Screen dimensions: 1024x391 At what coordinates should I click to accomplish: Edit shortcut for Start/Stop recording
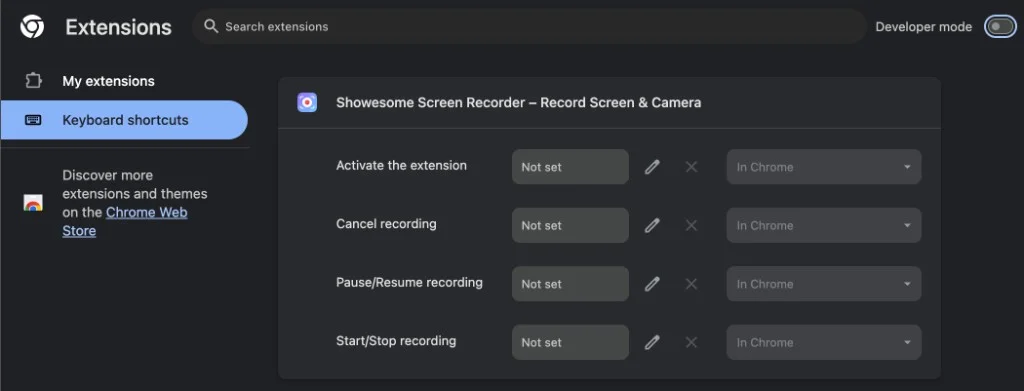(652, 343)
